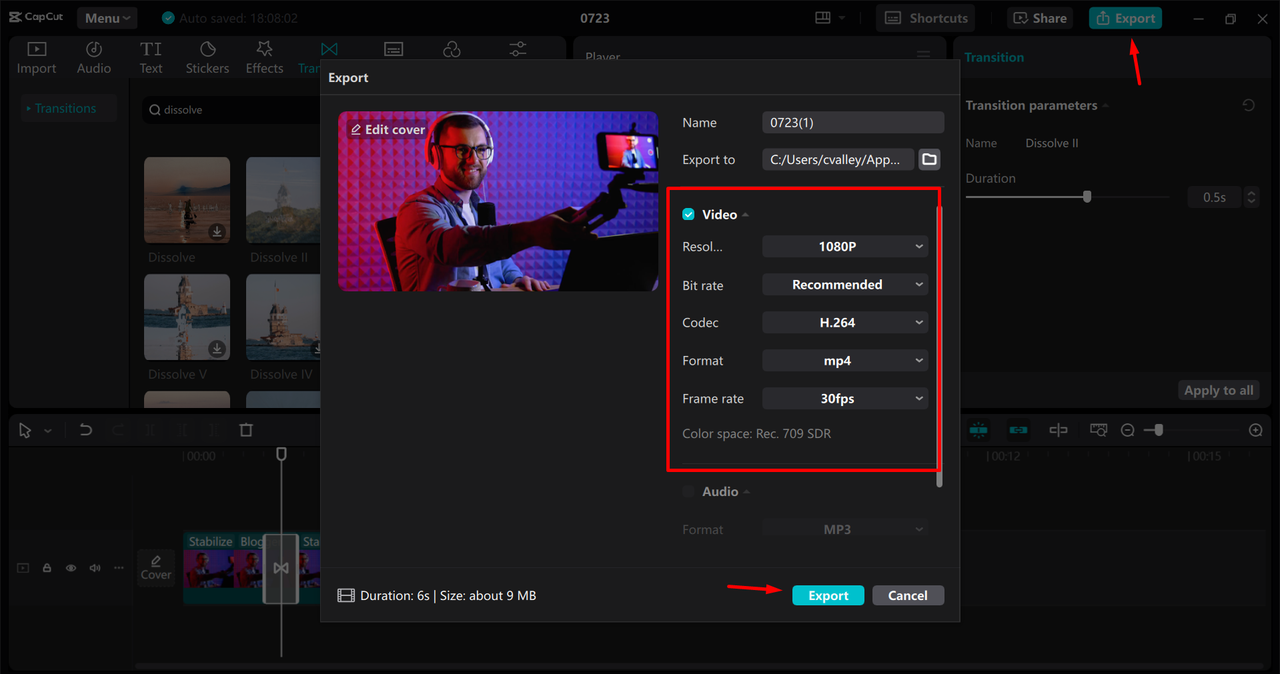Click the Apply to all button

pyautogui.click(x=1218, y=390)
